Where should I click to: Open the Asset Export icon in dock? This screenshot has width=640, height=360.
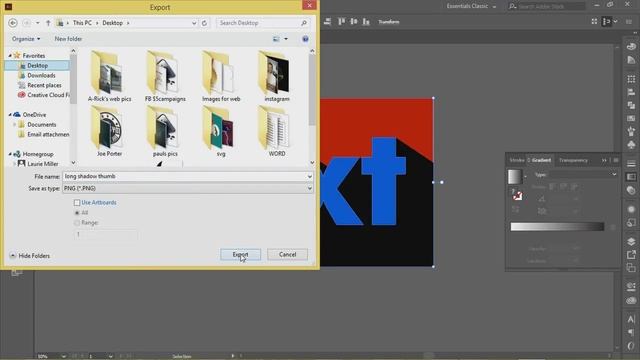coord(631,255)
